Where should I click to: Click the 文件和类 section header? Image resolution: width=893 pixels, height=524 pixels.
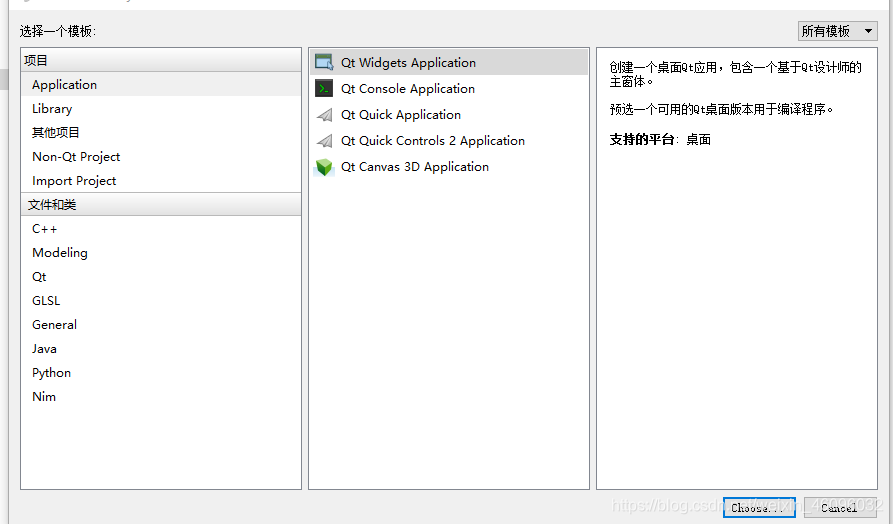(161, 204)
